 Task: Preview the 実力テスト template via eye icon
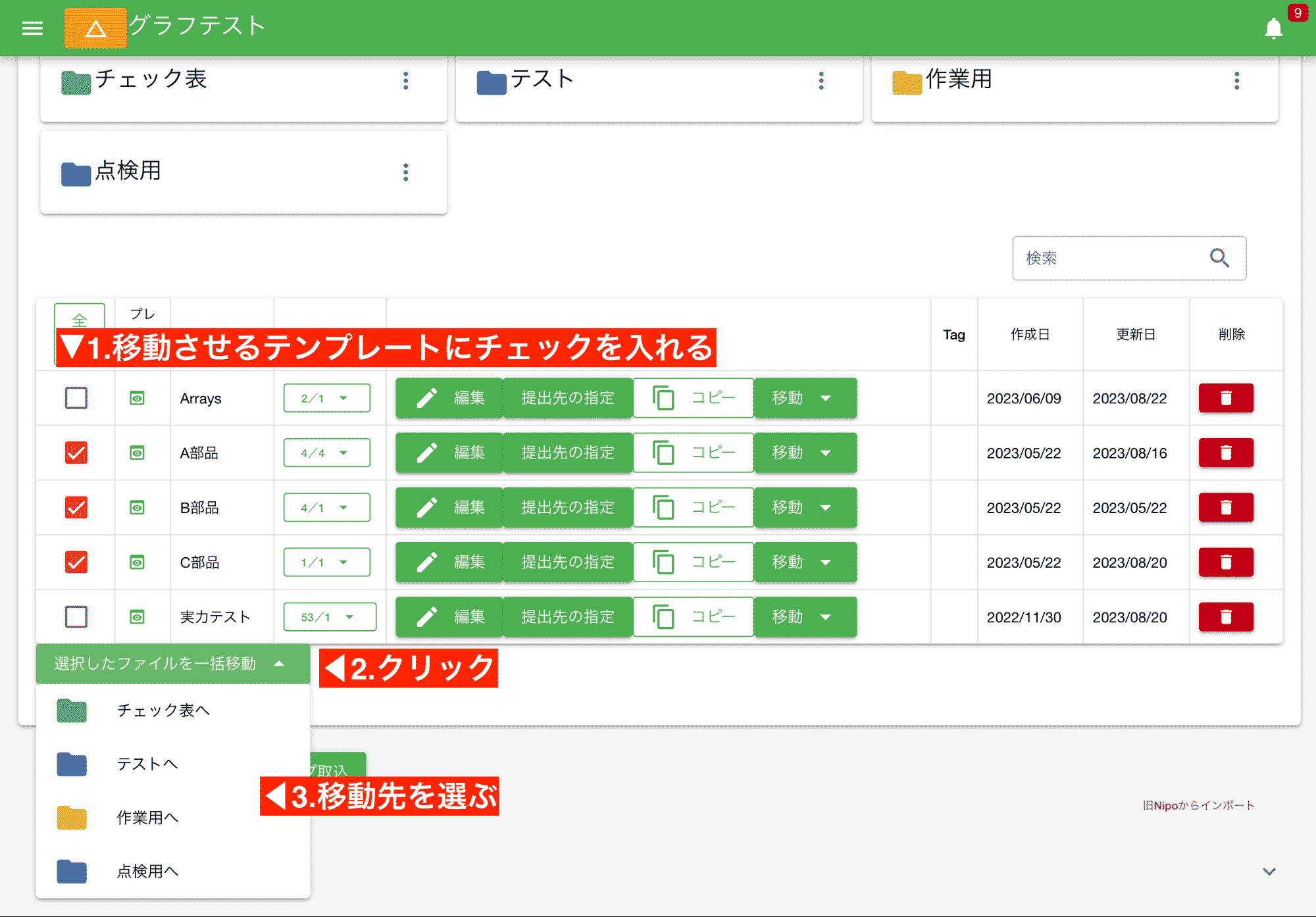137,616
